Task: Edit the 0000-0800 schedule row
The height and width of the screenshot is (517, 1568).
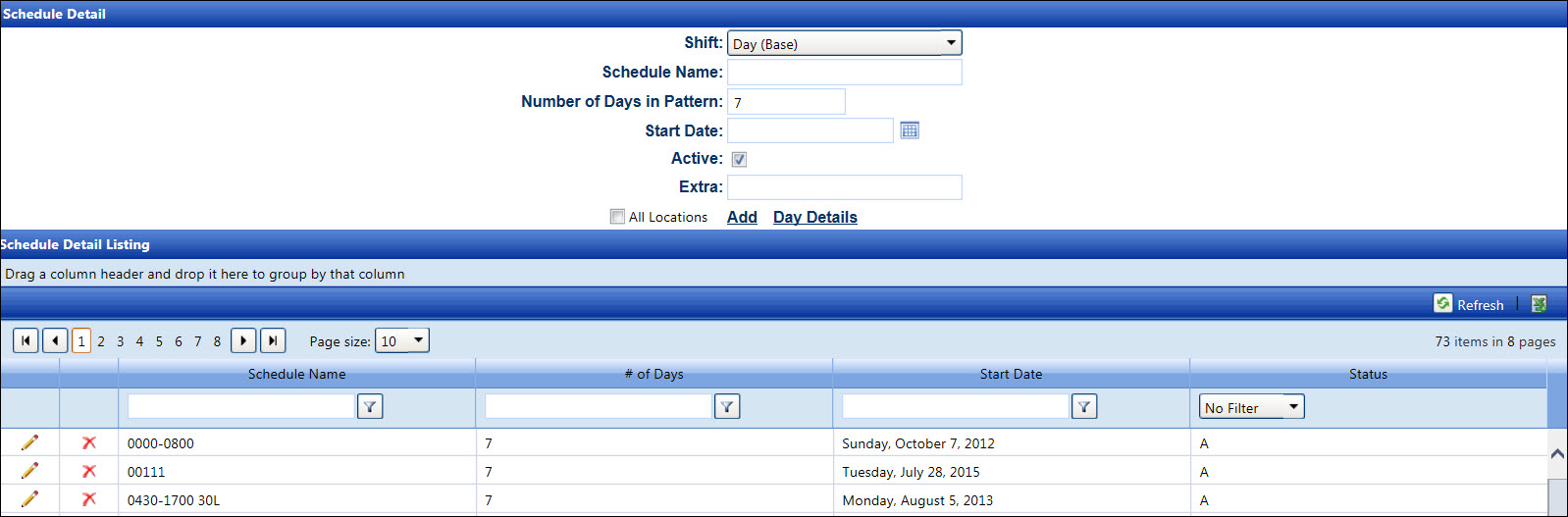Action: [29, 443]
